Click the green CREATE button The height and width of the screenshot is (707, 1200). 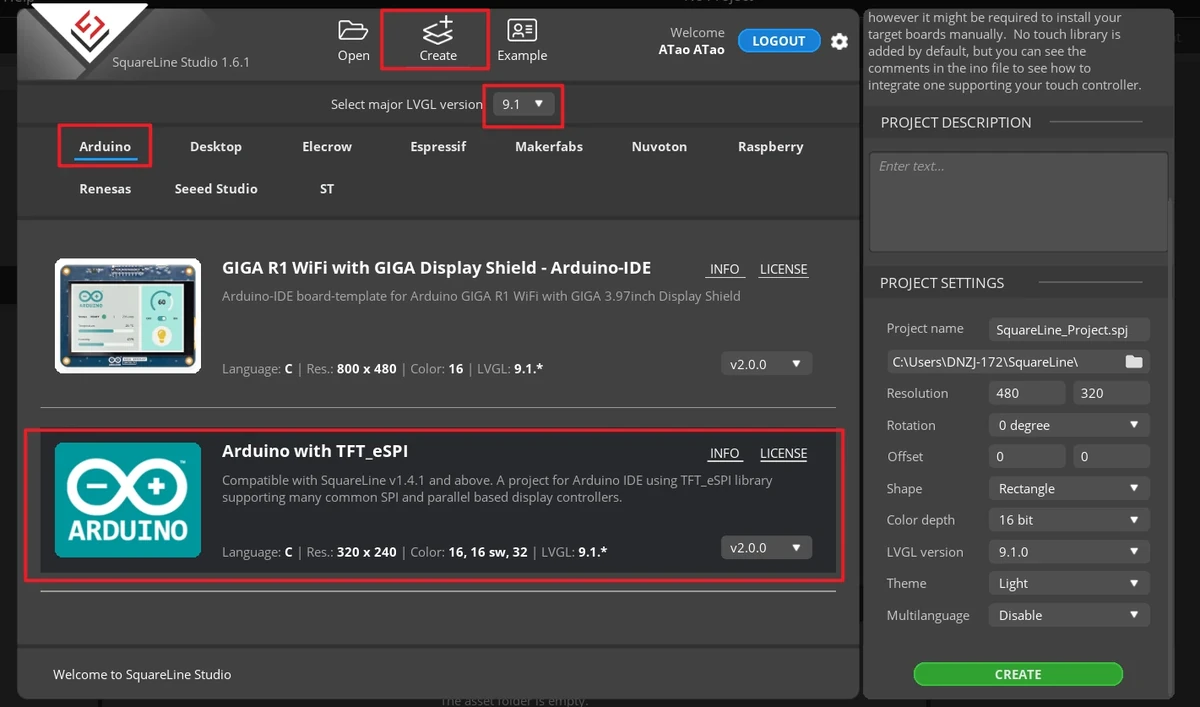point(1018,674)
